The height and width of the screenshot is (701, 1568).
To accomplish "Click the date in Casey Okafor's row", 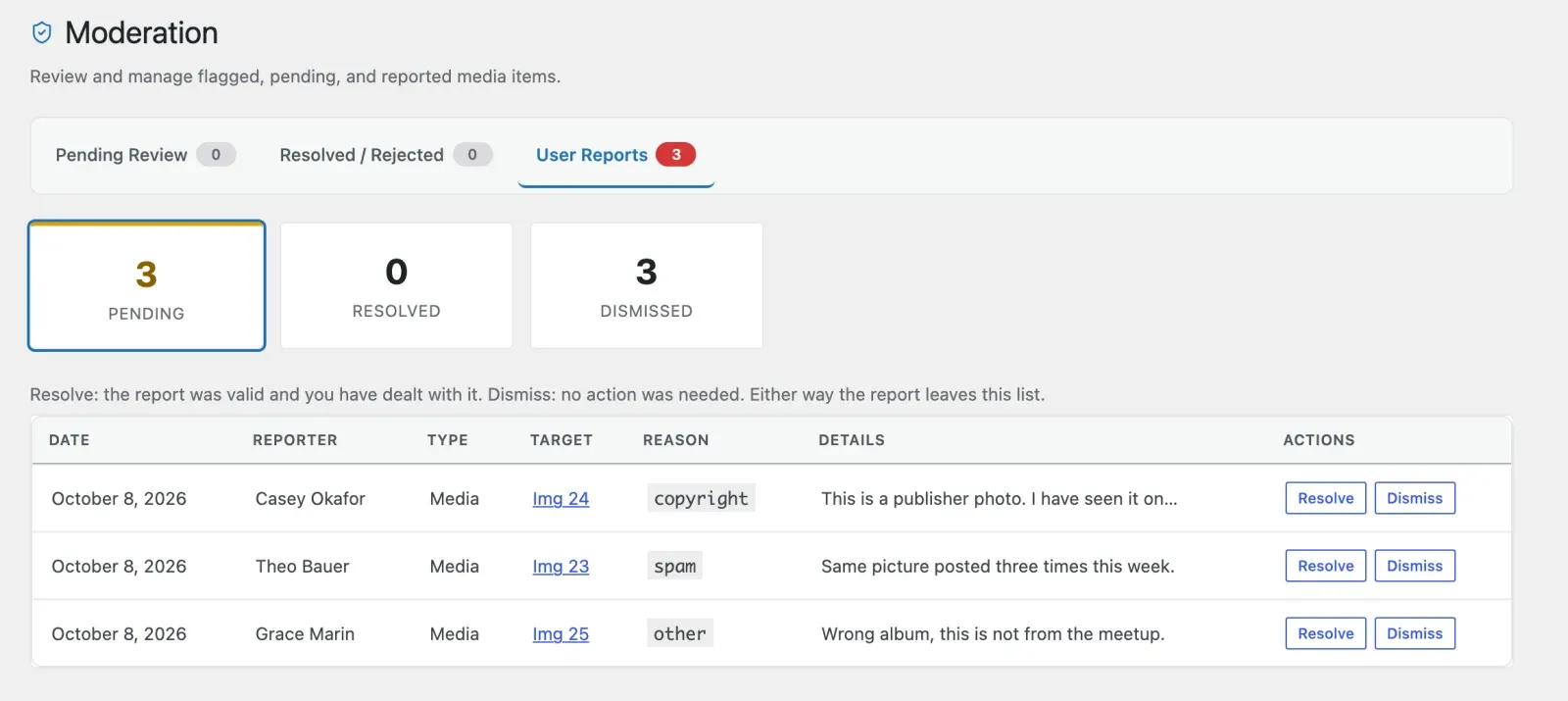I will click(x=119, y=499).
